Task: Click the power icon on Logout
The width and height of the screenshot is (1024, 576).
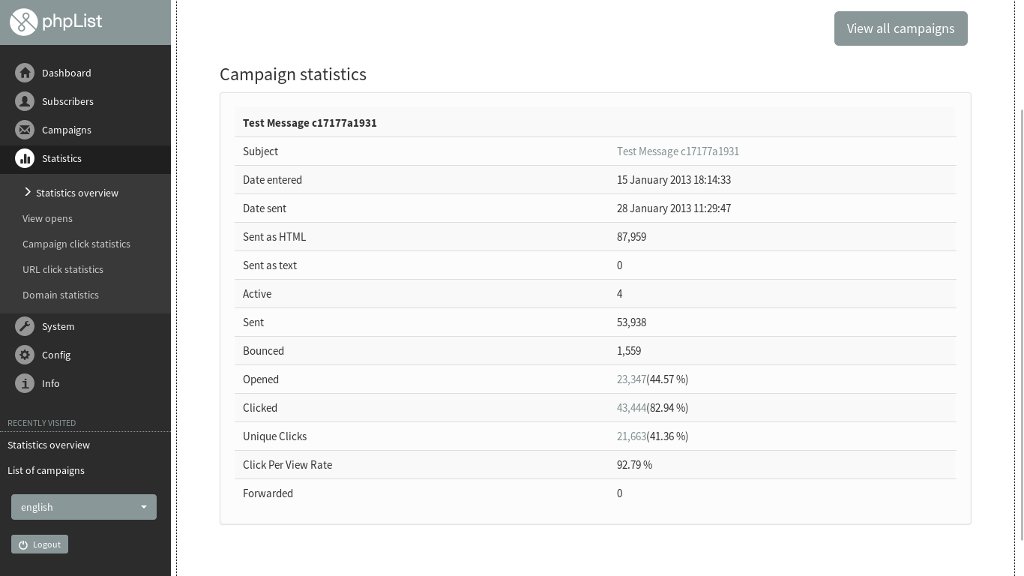Action: tap(23, 545)
